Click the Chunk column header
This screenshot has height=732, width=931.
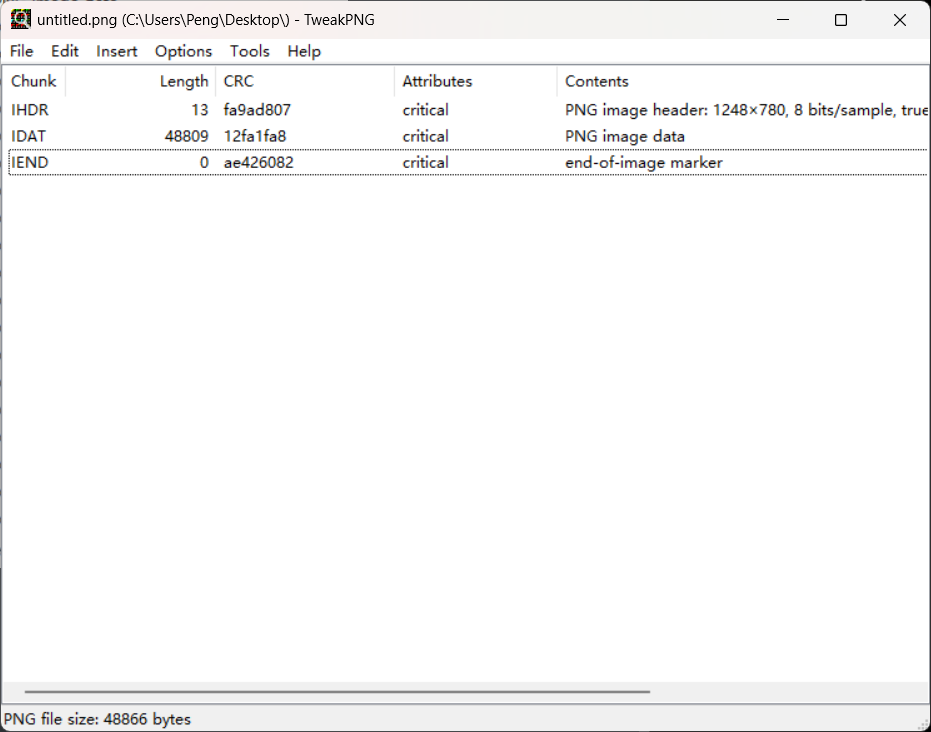34,81
